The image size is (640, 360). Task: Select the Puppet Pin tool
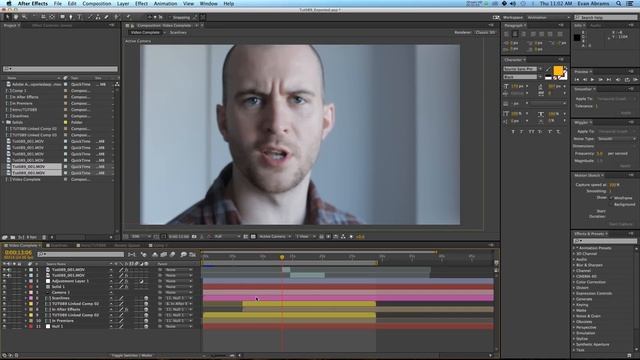[128, 17]
